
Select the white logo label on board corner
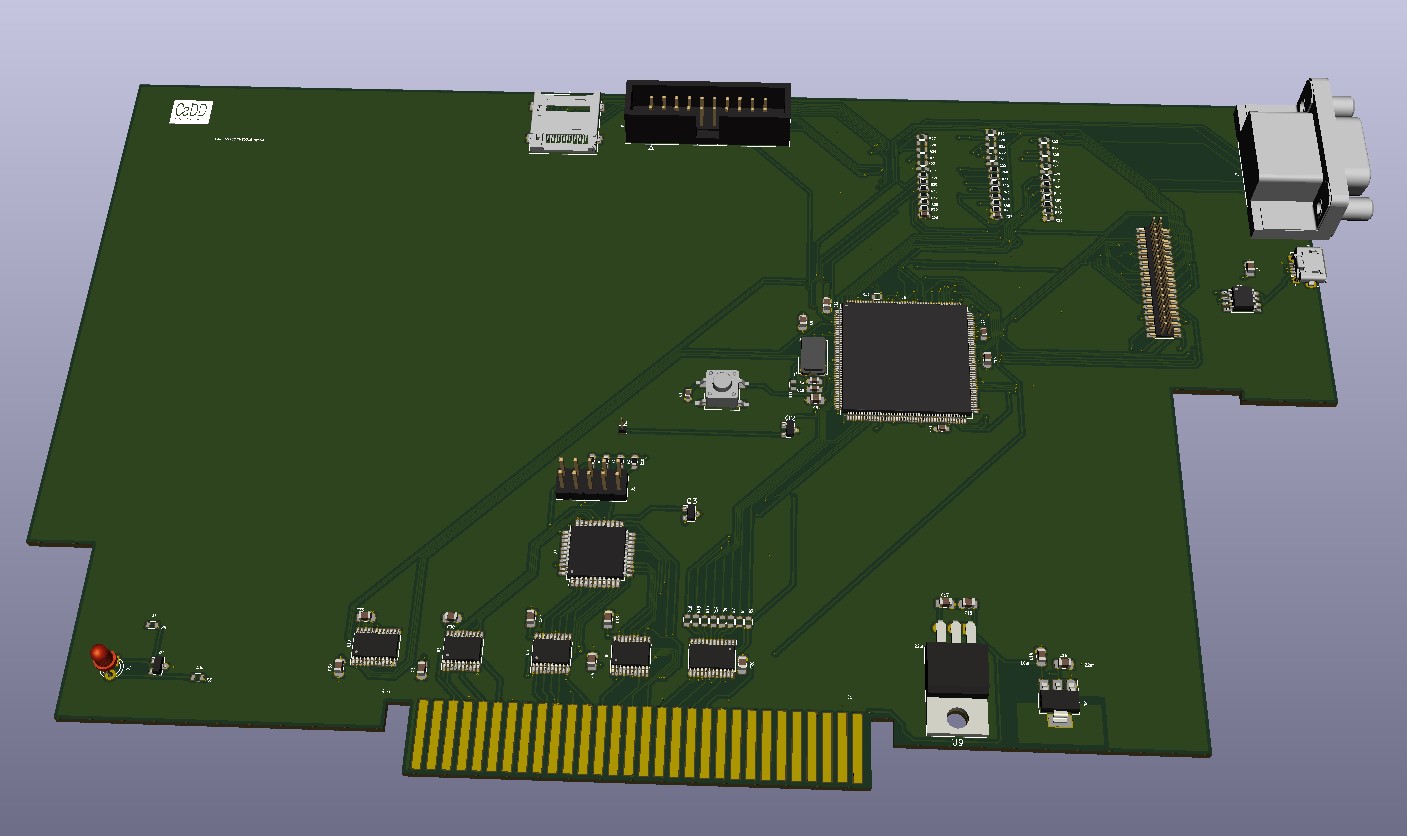click(190, 112)
